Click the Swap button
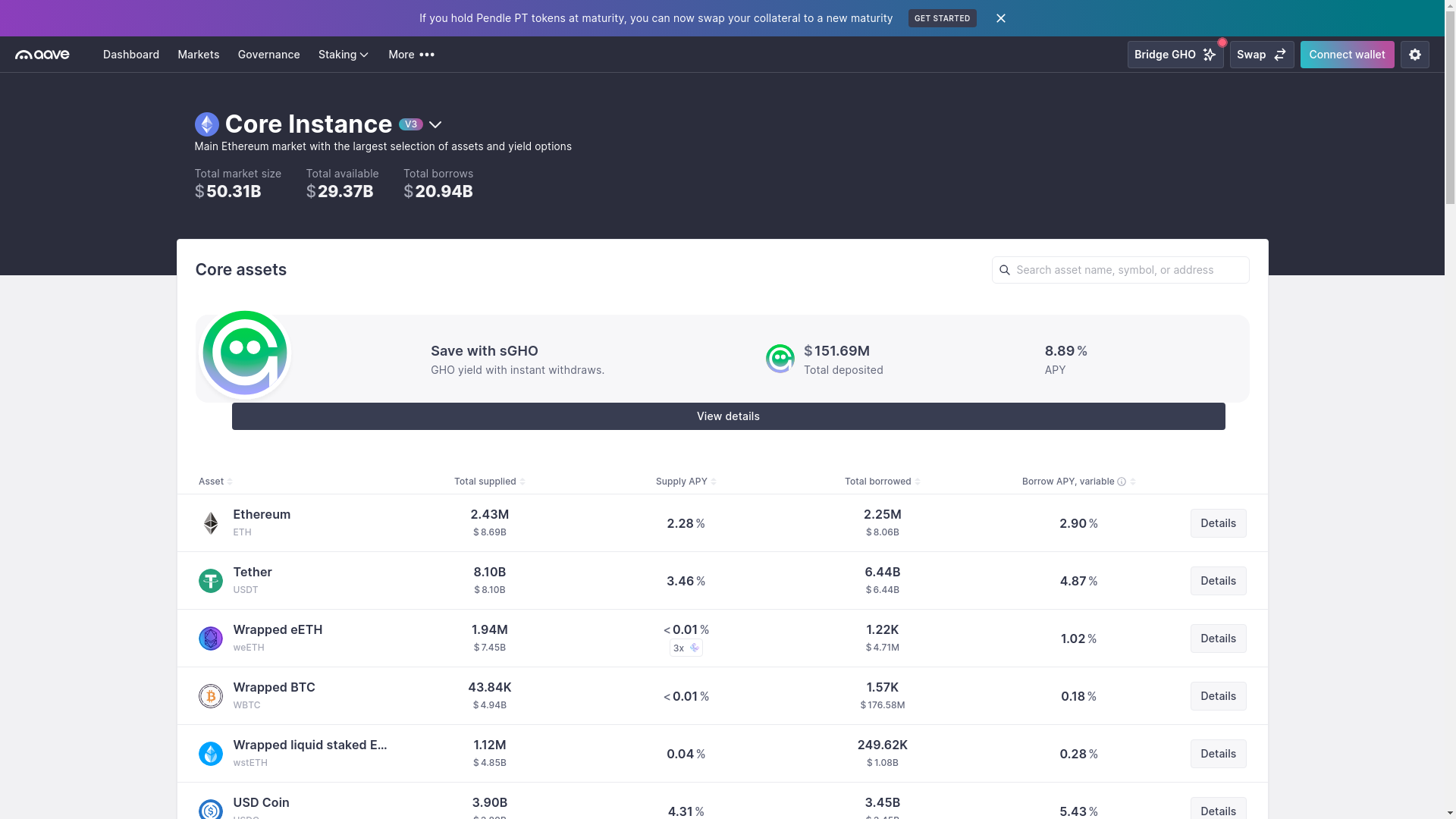The width and height of the screenshot is (1456, 819). (x=1262, y=55)
